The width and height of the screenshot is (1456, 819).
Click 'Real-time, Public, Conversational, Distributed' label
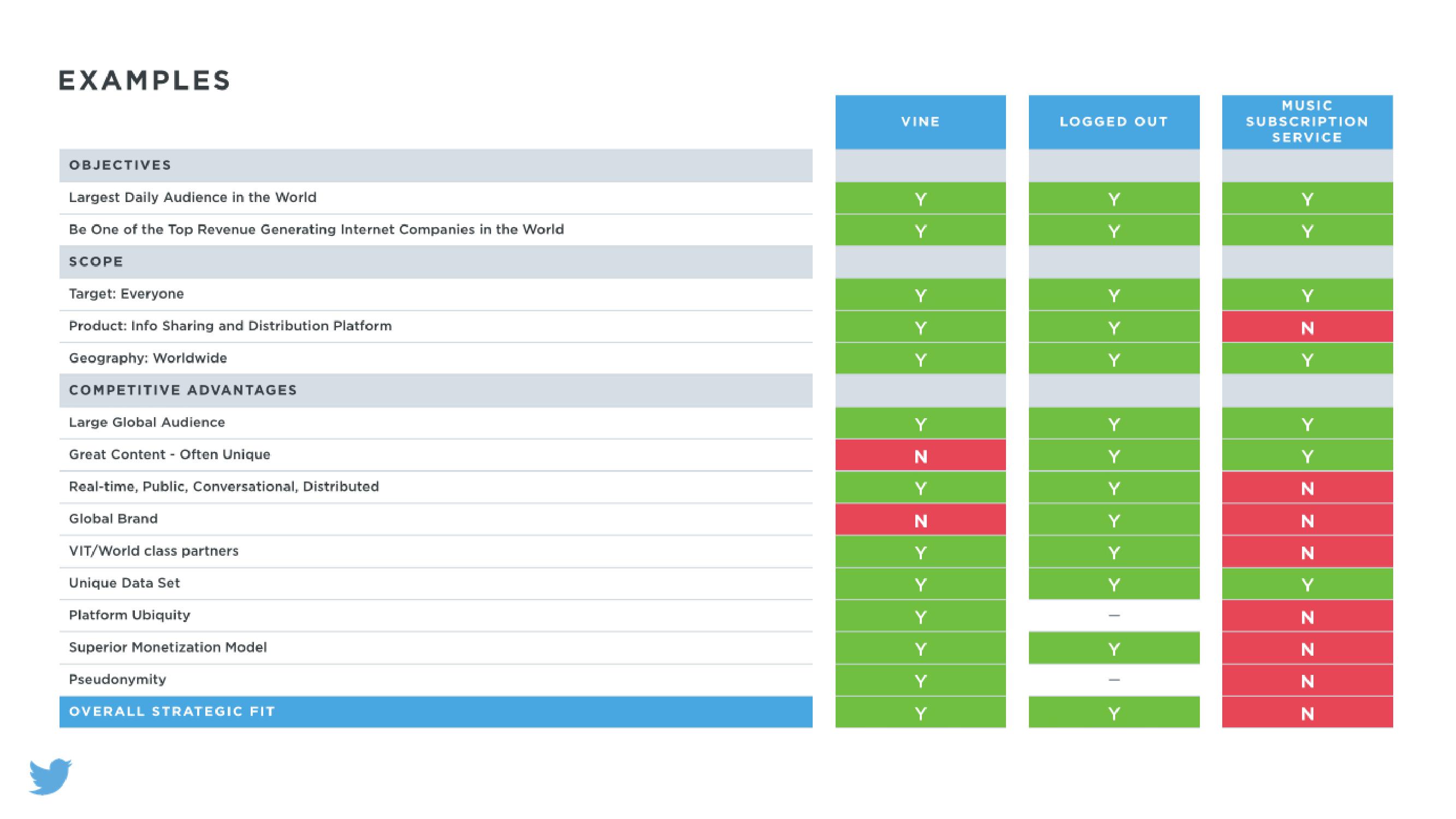223,486
